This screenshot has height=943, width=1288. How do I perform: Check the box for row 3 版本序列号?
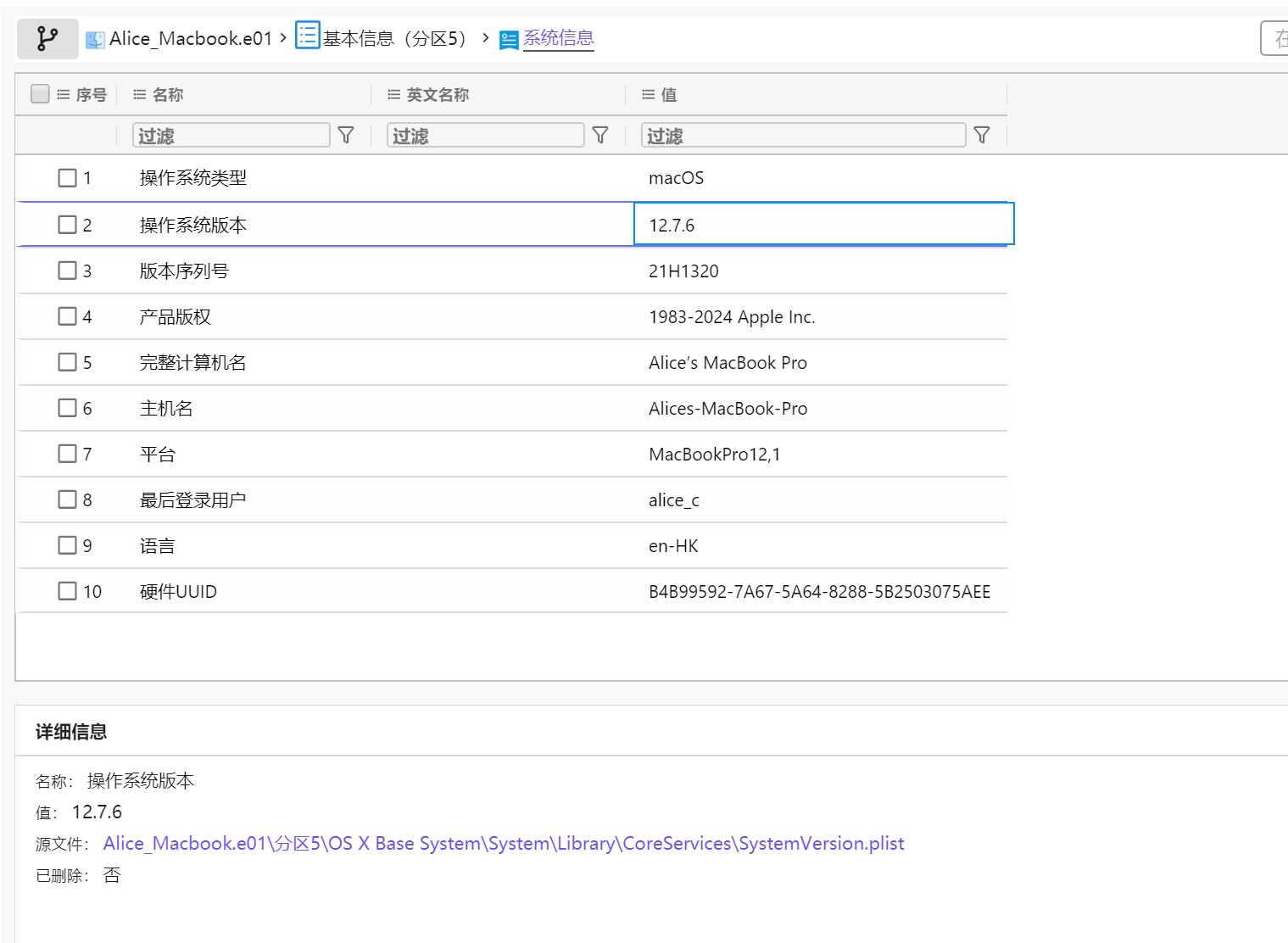68,271
